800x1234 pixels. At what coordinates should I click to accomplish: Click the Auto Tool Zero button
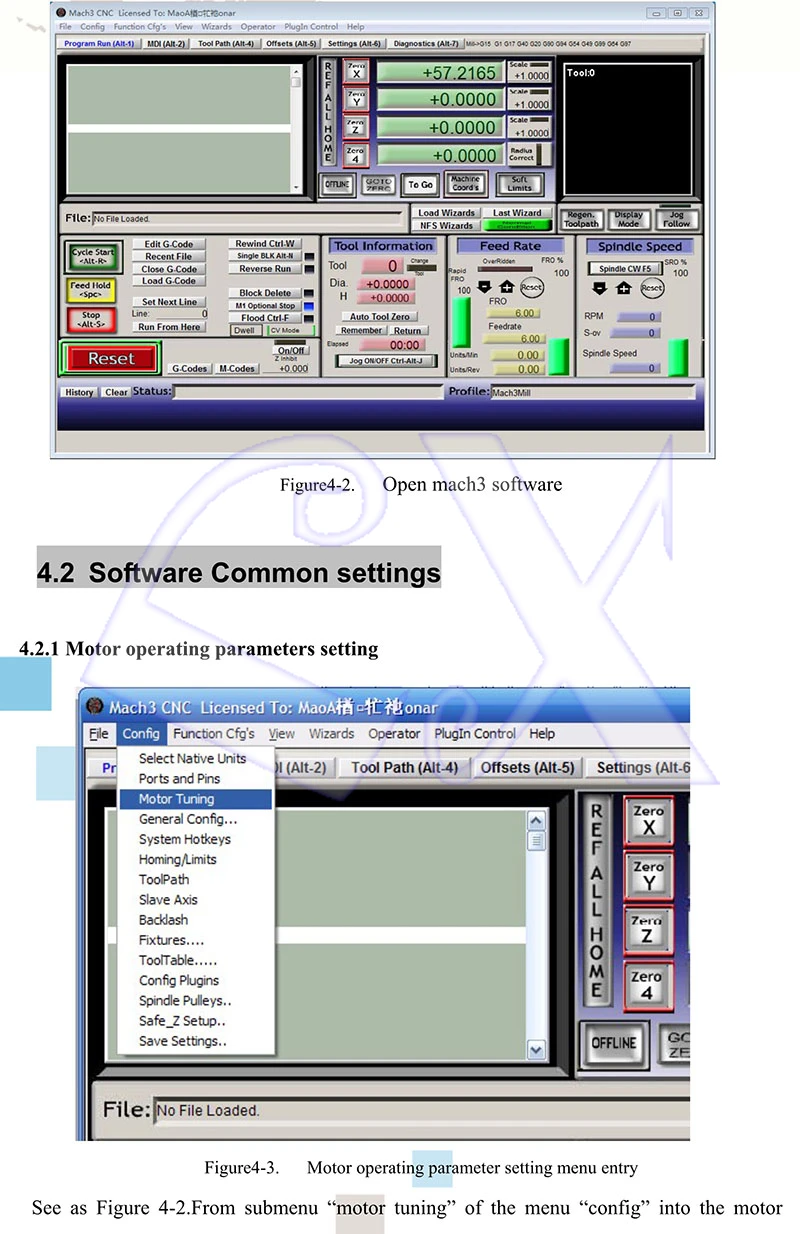click(380, 317)
